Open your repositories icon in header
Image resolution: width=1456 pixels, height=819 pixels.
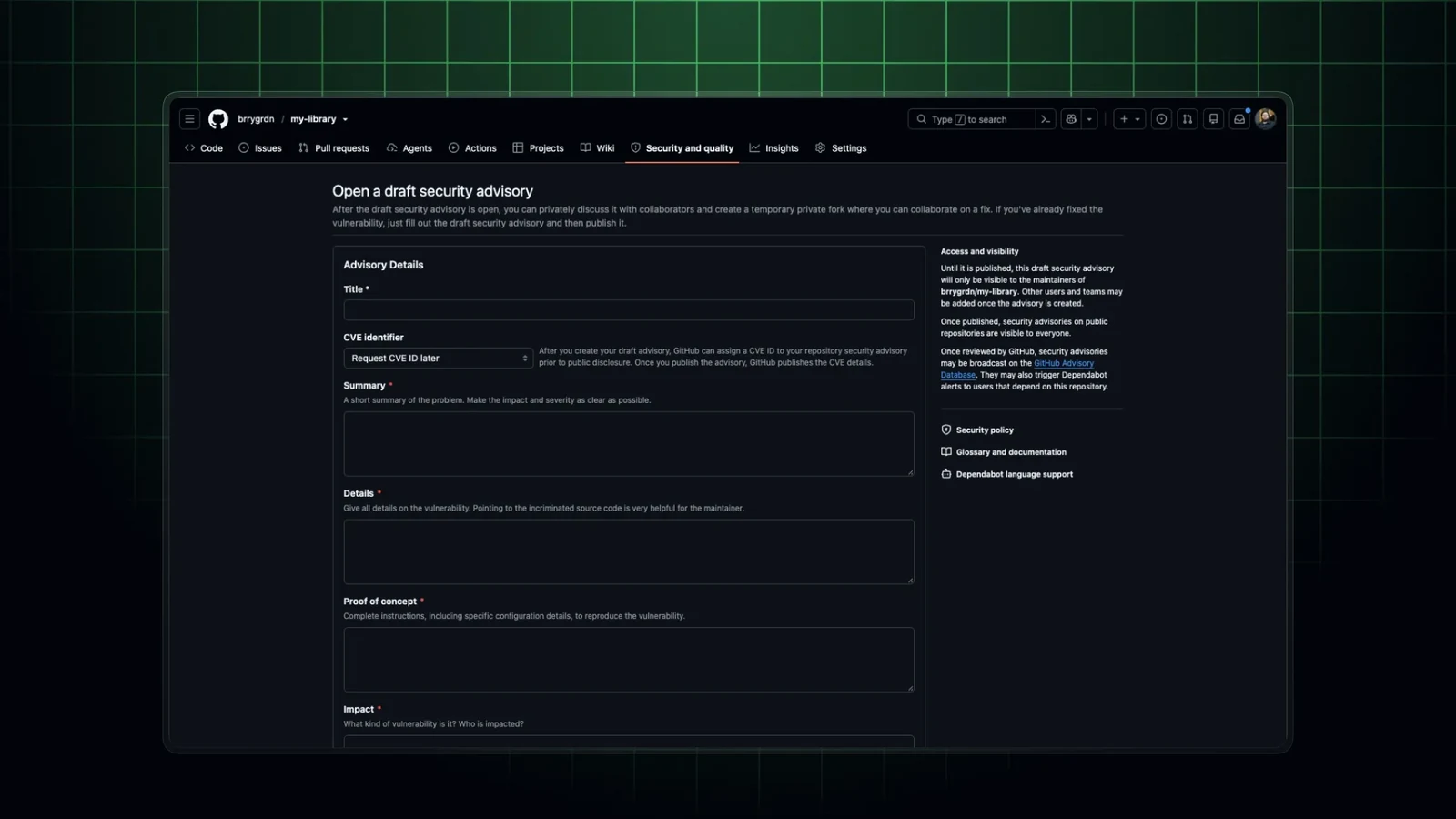pos(1213,119)
